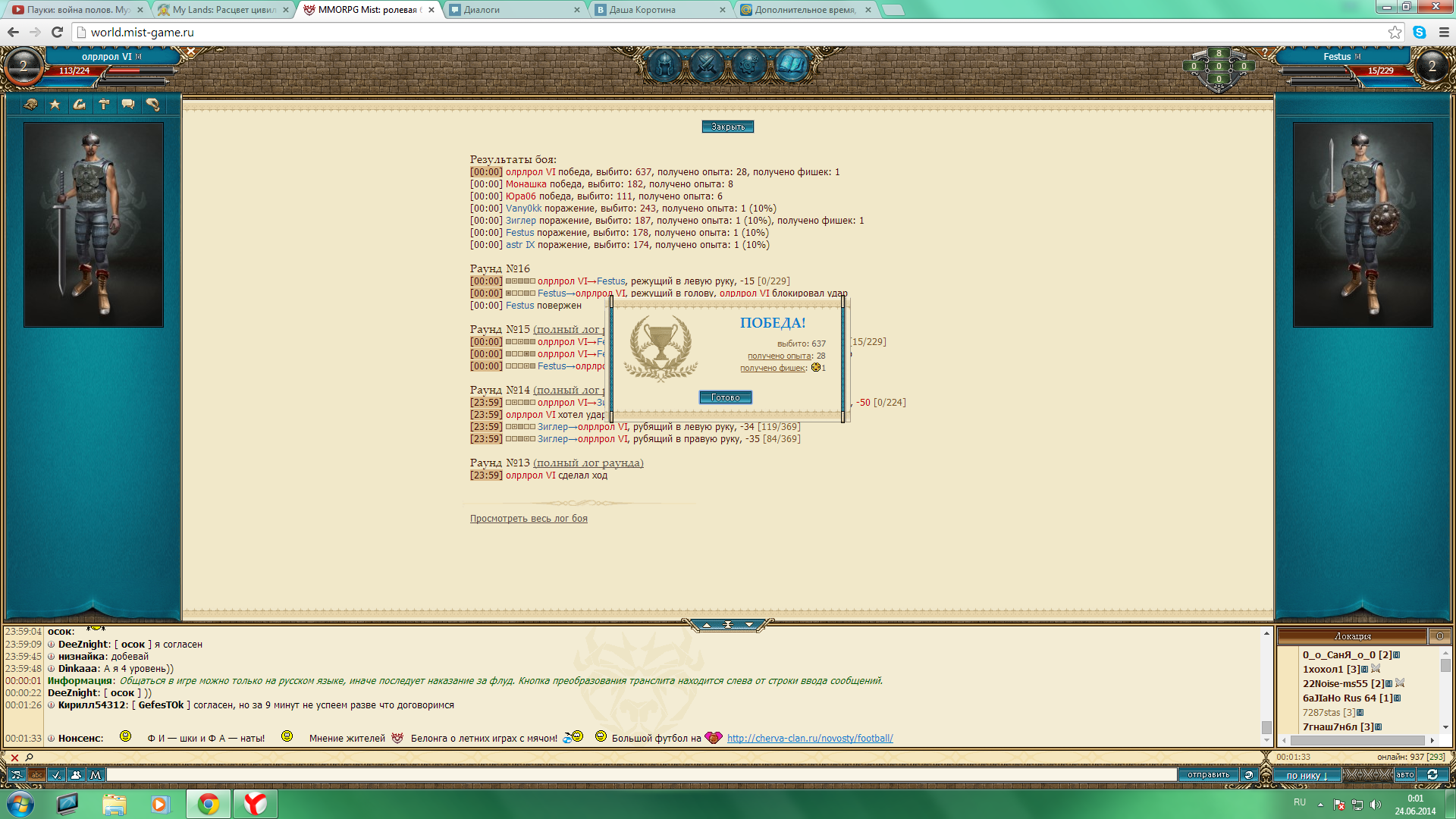
Task: Open Просмотреть весь лог боя link
Action: click(529, 519)
